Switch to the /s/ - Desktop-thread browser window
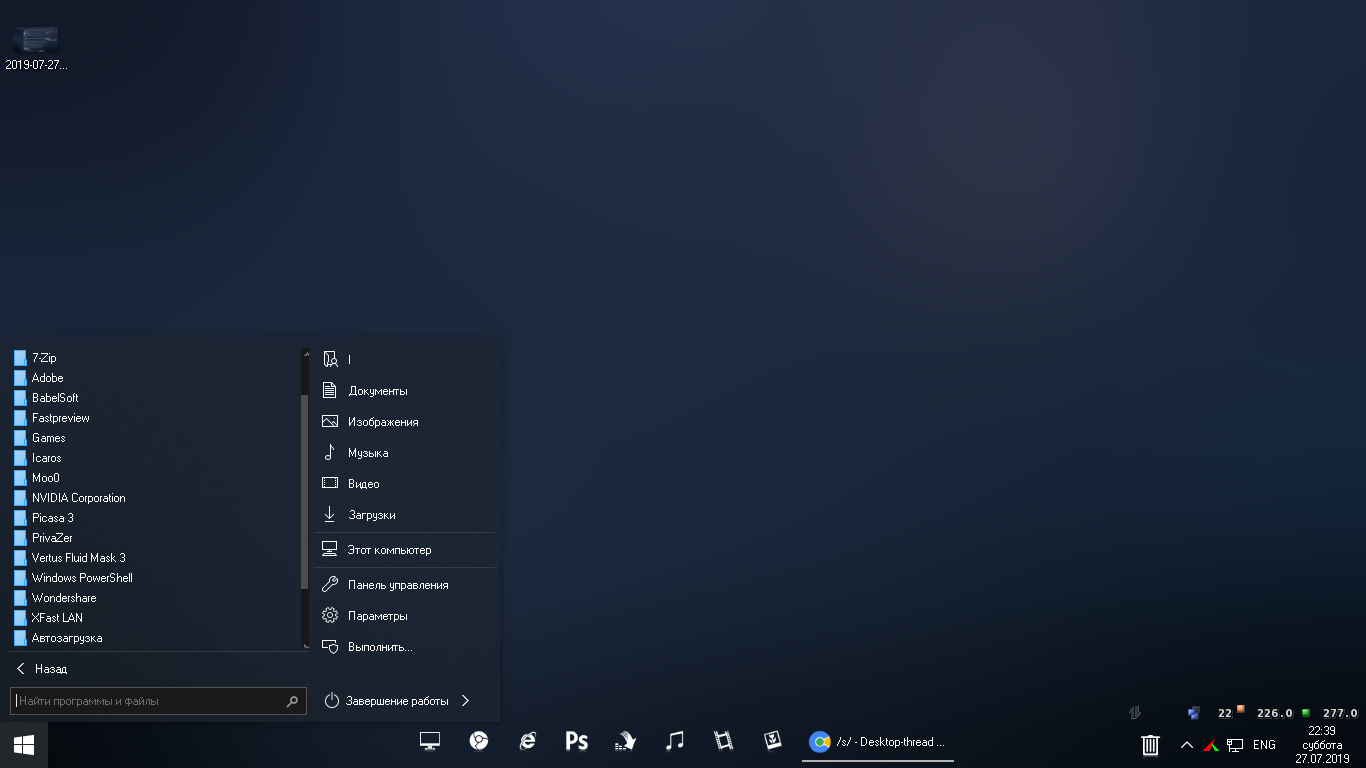Image resolution: width=1366 pixels, height=768 pixels. coord(878,742)
